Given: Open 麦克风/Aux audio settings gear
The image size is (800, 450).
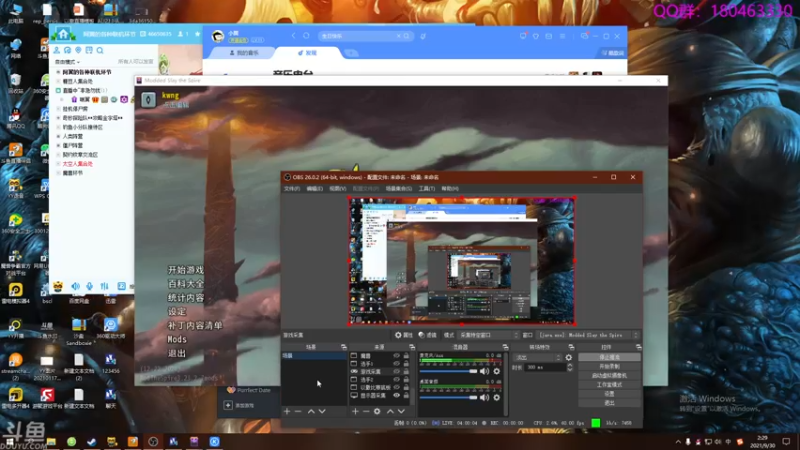Looking at the screenshot, I should coord(496,371).
